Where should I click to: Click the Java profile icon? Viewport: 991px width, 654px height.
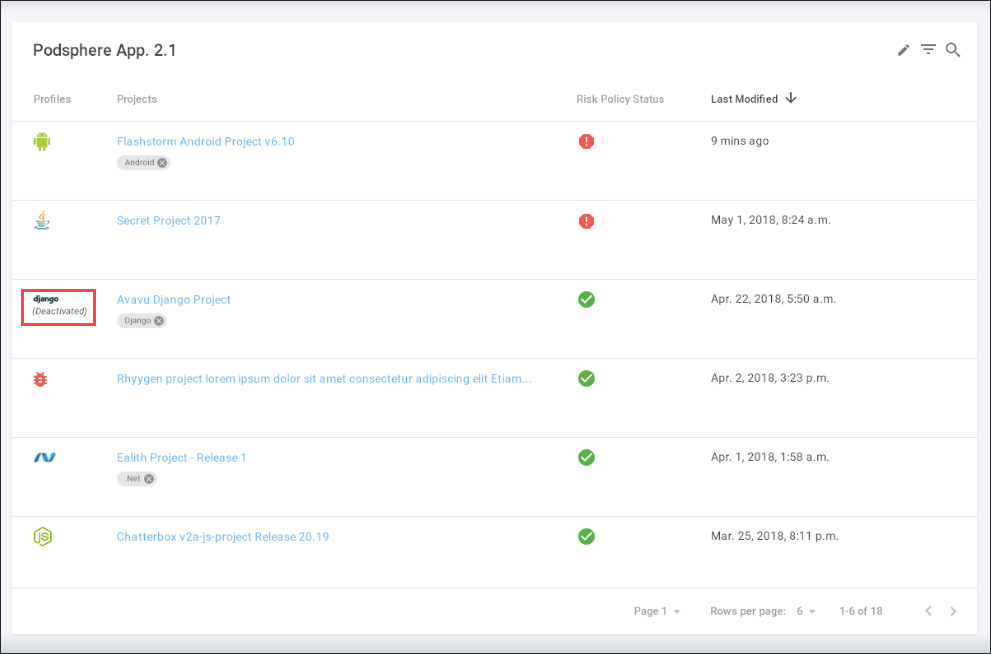[42, 221]
